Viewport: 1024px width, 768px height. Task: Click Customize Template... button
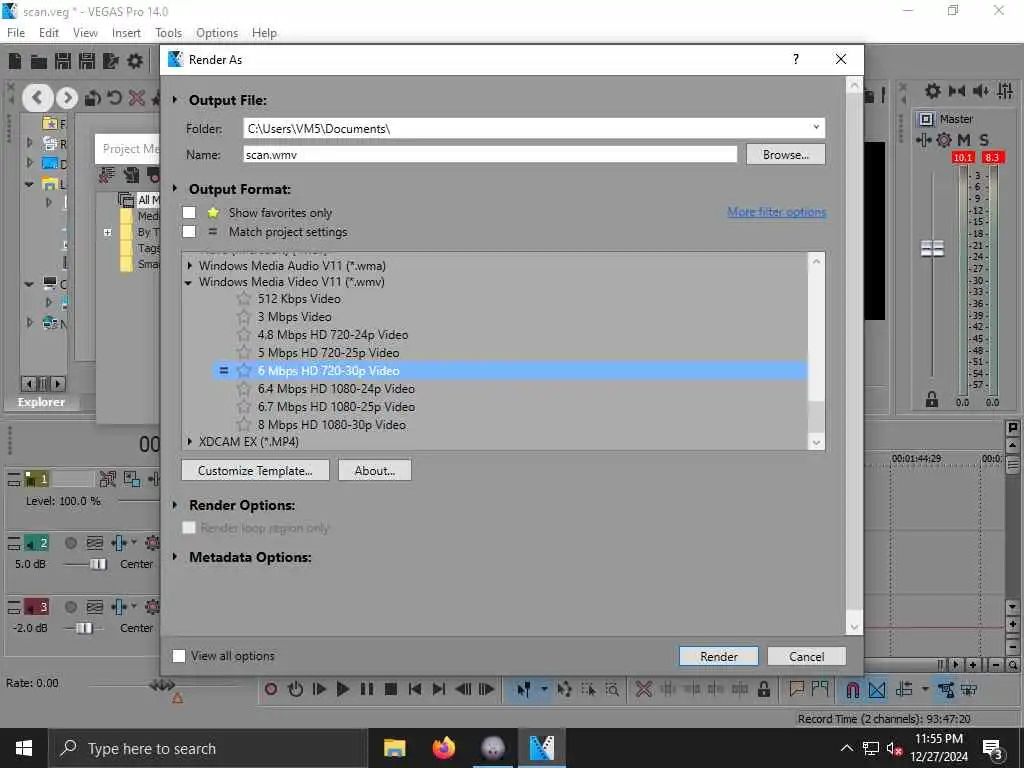click(x=255, y=470)
